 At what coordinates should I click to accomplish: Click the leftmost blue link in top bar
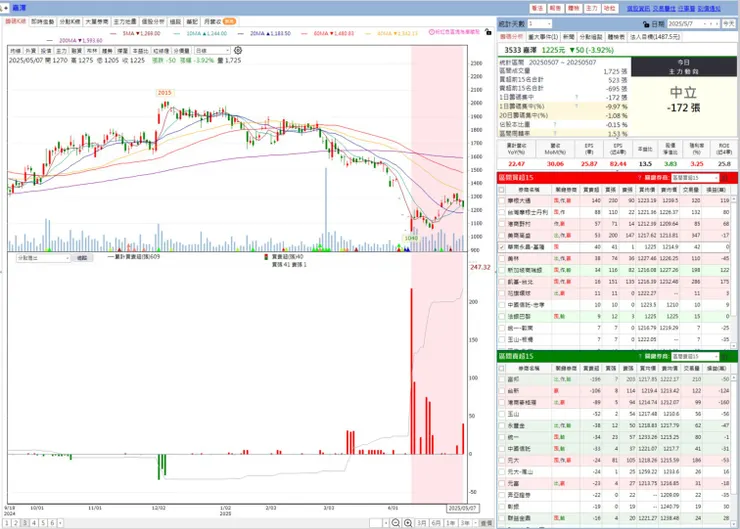[x=638, y=8]
